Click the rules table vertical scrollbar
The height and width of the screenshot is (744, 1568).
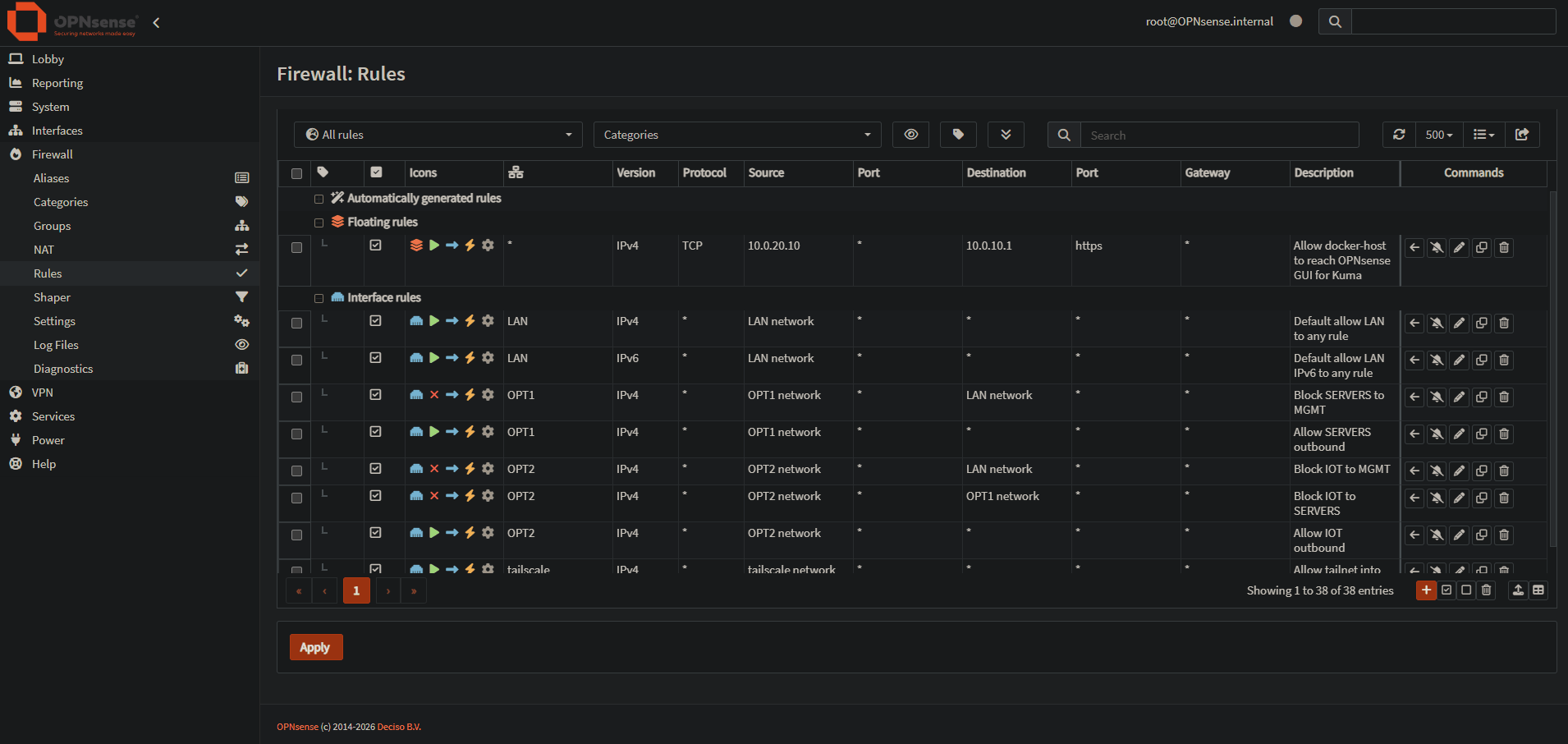[x=1552, y=370]
